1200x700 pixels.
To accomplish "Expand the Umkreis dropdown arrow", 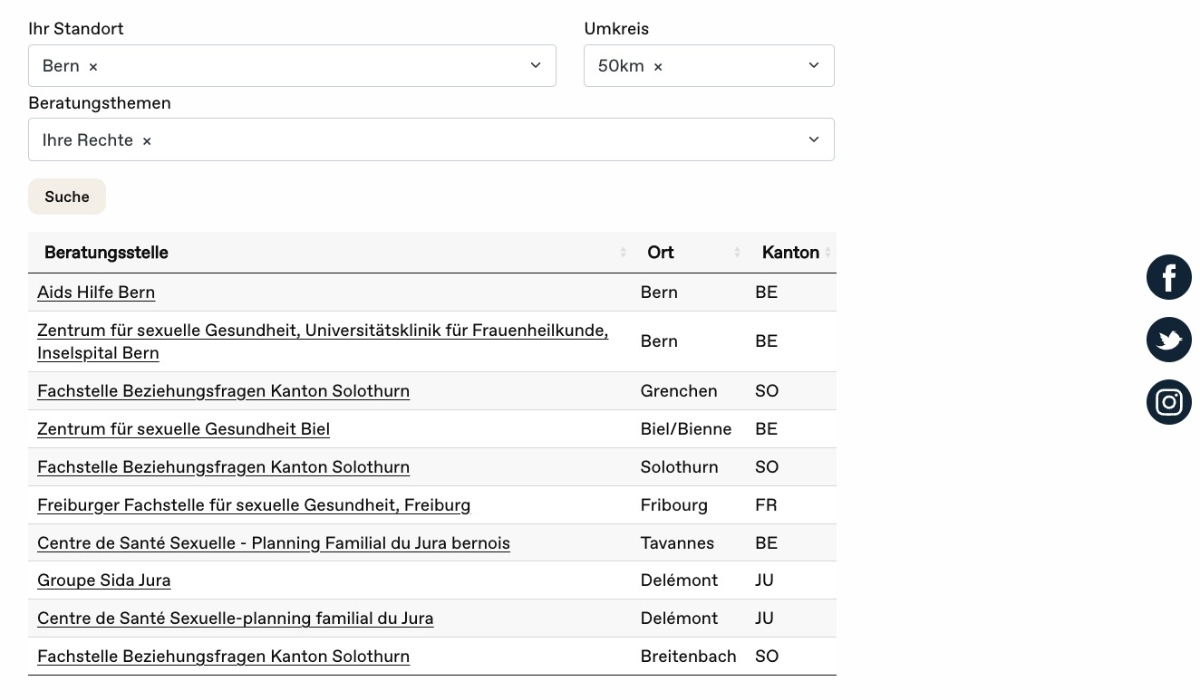I will pyautogui.click(x=812, y=66).
